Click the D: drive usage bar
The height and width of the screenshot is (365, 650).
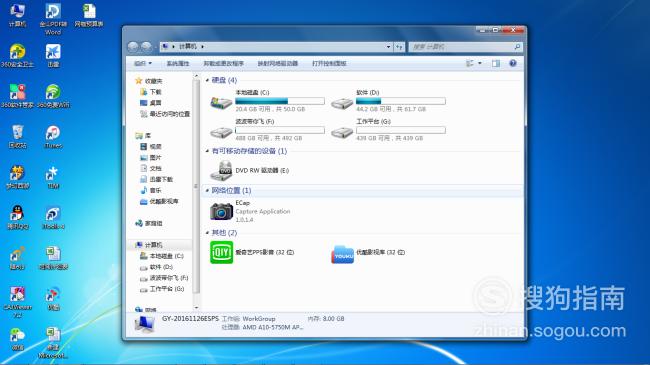coord(401,101)
